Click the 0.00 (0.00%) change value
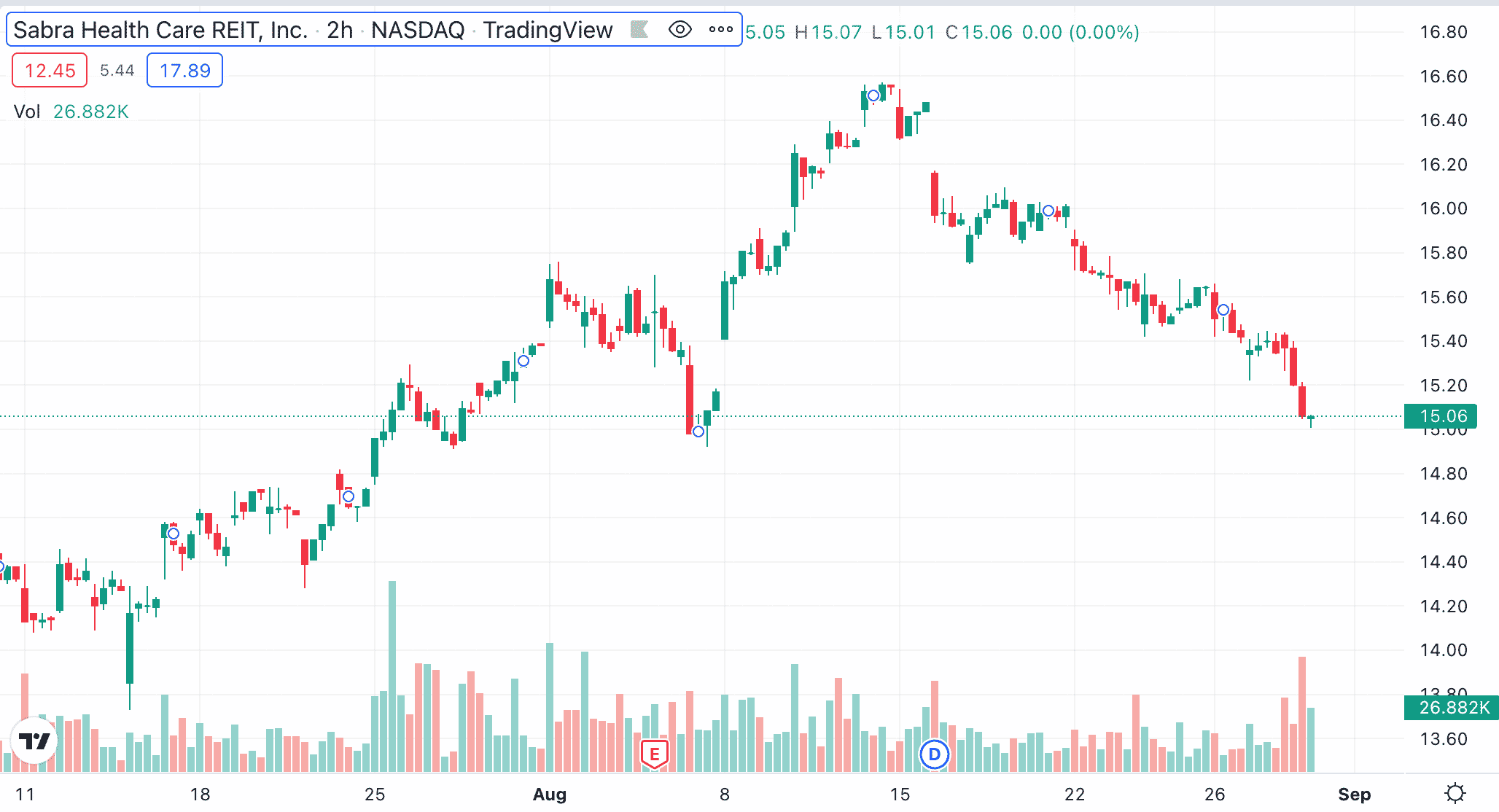Image resolution: width=1499 pixels, height=812 pixels. [1081, 32]
